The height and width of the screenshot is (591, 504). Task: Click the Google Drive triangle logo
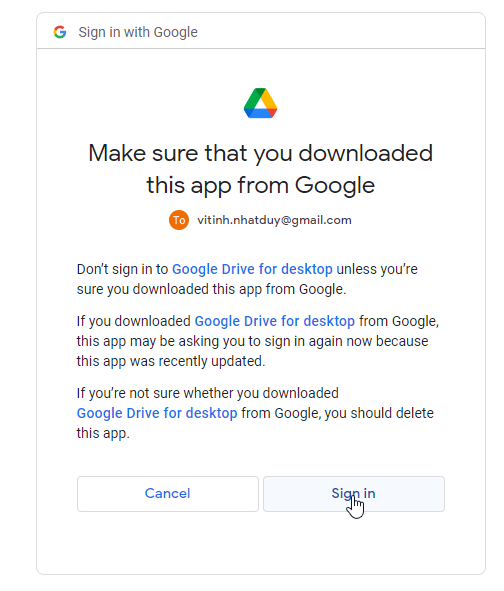(x=260, y=103)
